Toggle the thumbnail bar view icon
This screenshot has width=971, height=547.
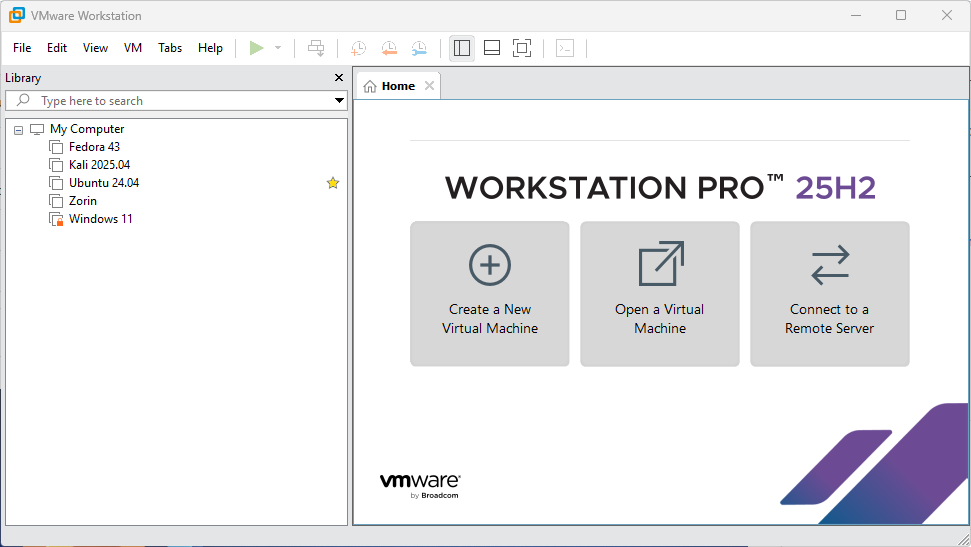[492, 48]
